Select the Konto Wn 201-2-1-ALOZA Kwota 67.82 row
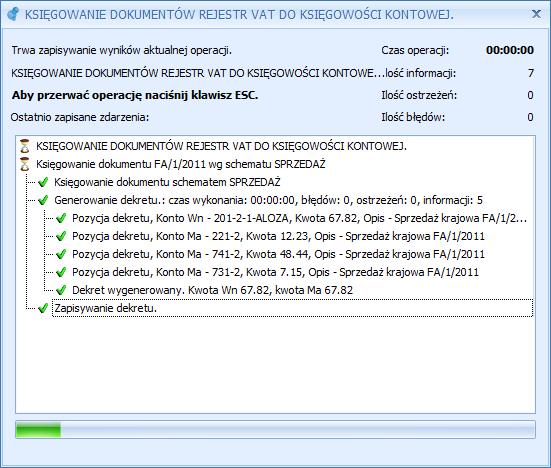Screen dimensions: 551x468 pos(299,218)
